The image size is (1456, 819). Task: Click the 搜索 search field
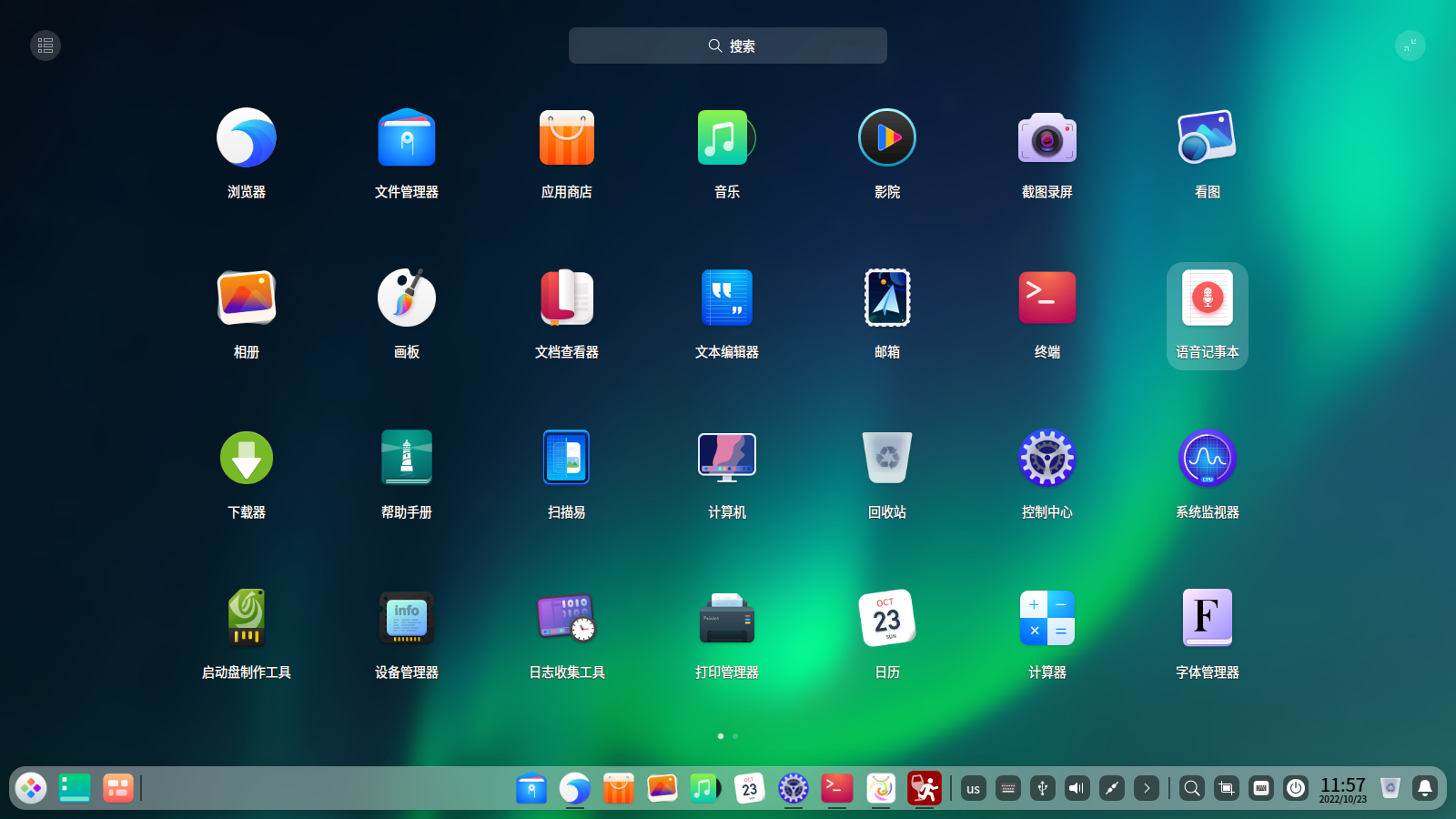728,45
